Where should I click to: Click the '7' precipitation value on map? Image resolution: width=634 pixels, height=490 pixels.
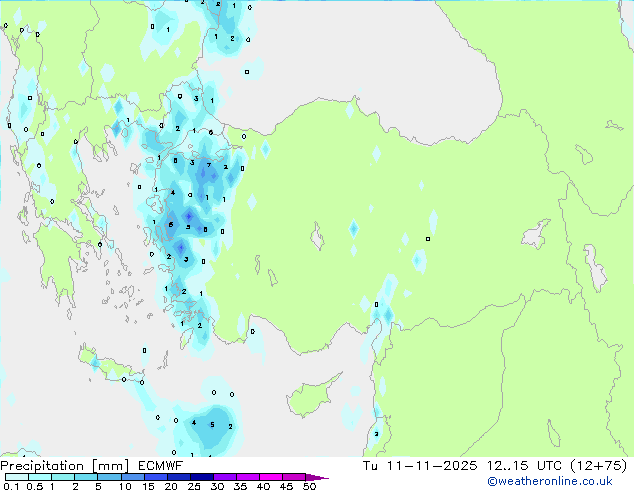(209, 165)
